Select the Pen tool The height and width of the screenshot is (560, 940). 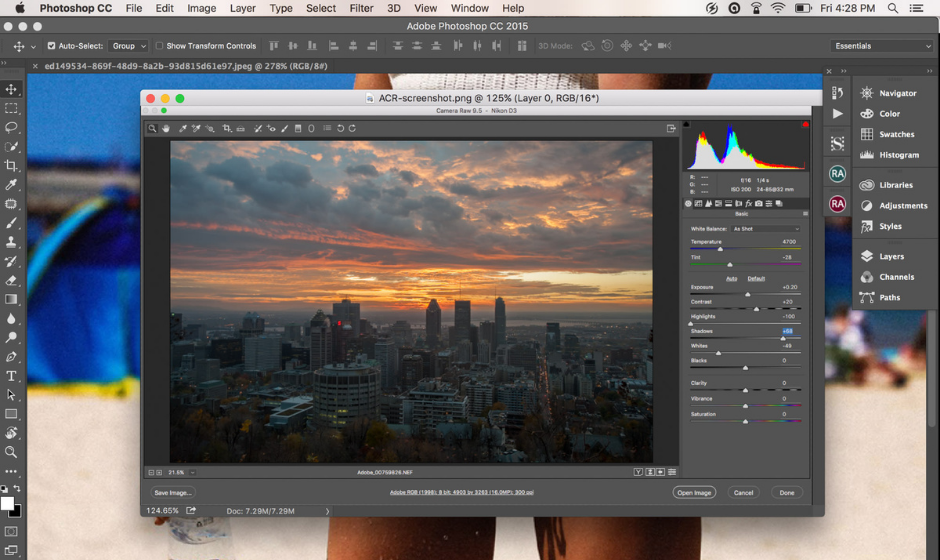(x=11, y=357)
